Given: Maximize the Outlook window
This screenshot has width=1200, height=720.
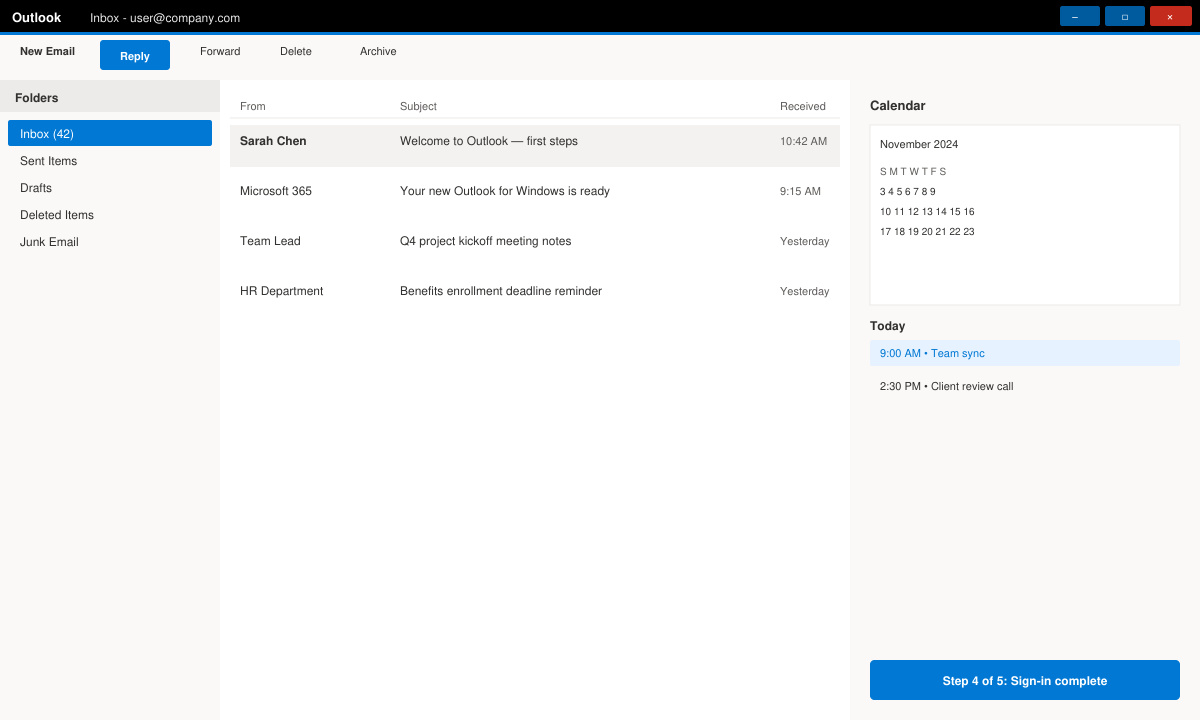Looking at the screenshot, I should click(x=1125, y=16).
